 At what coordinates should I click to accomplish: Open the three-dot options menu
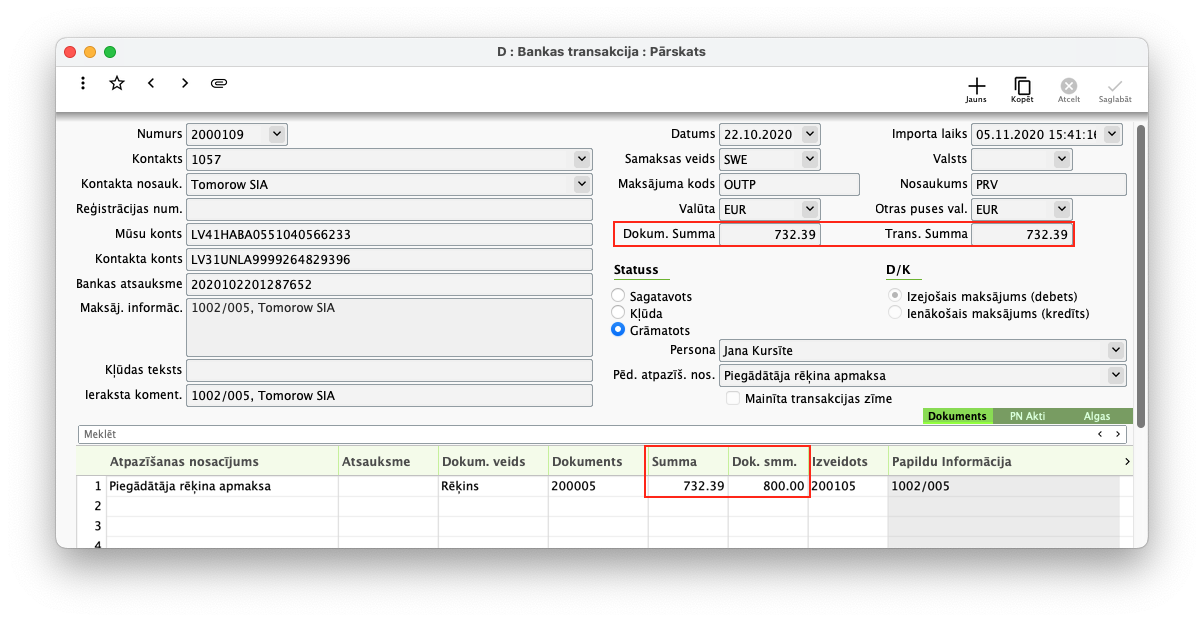click(x=83, y=83)
